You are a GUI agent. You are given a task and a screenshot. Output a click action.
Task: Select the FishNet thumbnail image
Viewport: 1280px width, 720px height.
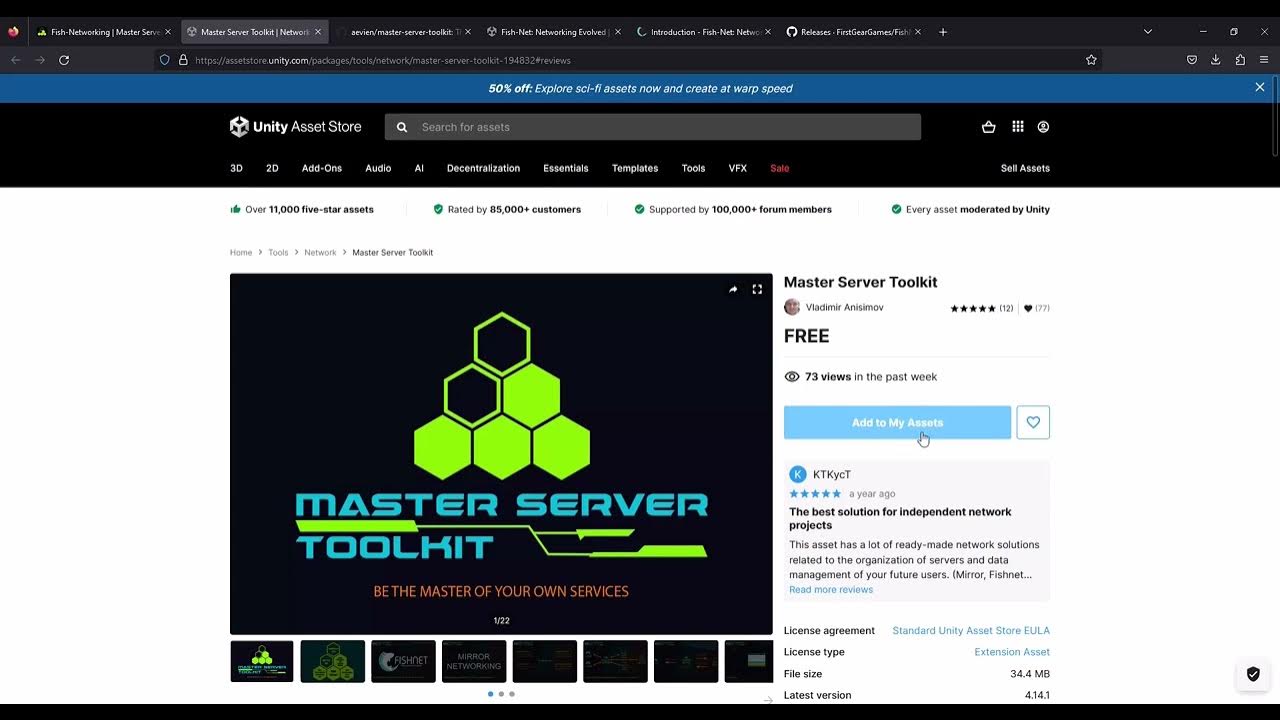coord(403,661)
